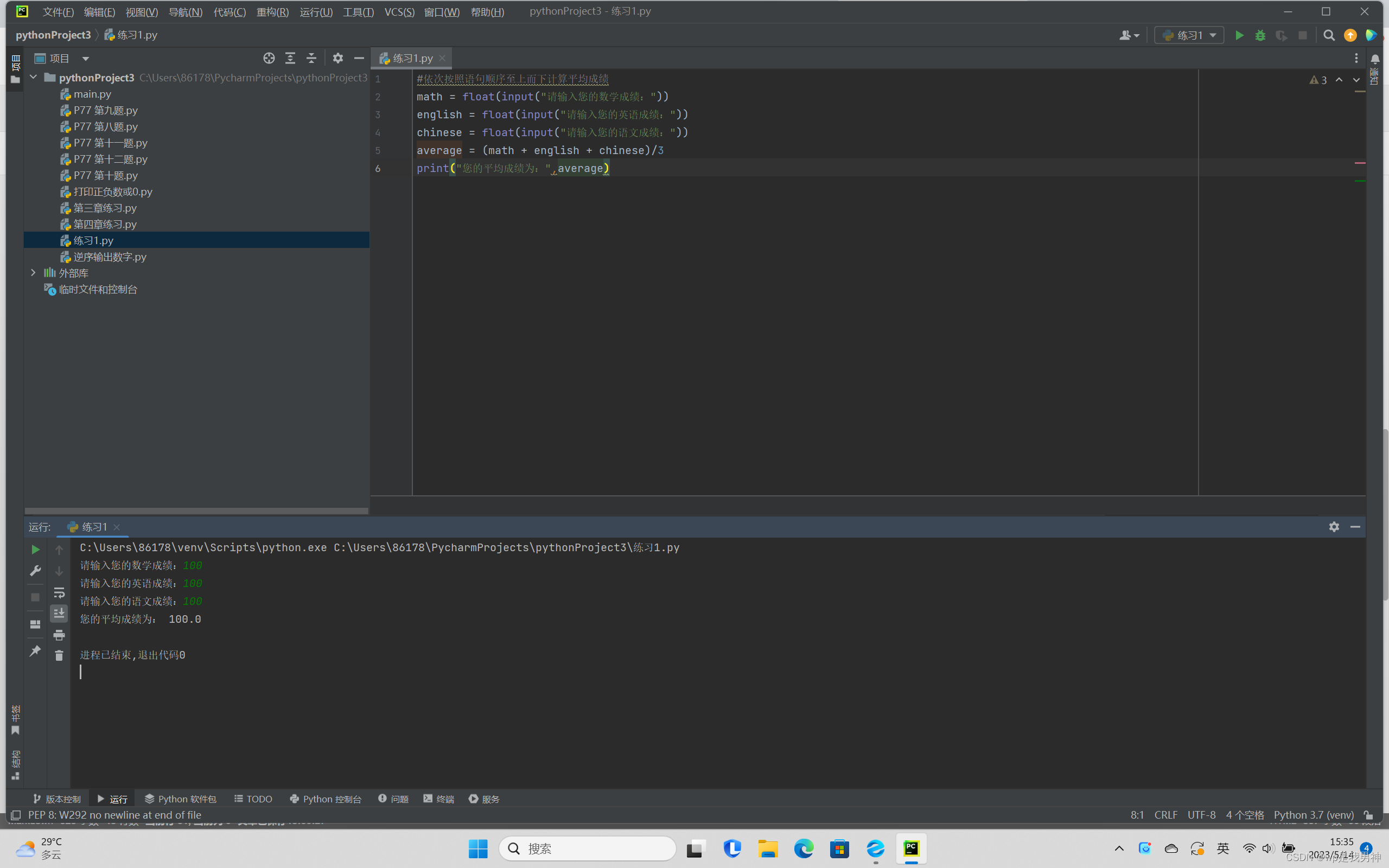Rerun 练习1 from the run panel

click(x=35, y=550)
